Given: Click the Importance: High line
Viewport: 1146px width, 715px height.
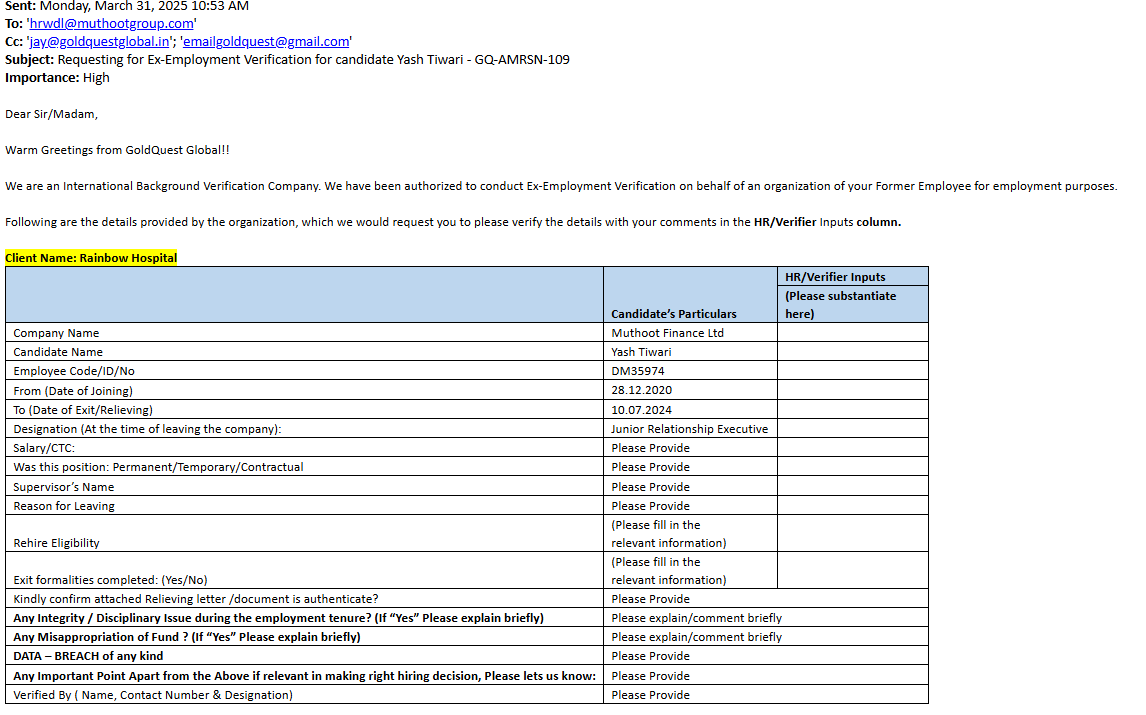Looking at the screenshot, I should click(57, 77).
